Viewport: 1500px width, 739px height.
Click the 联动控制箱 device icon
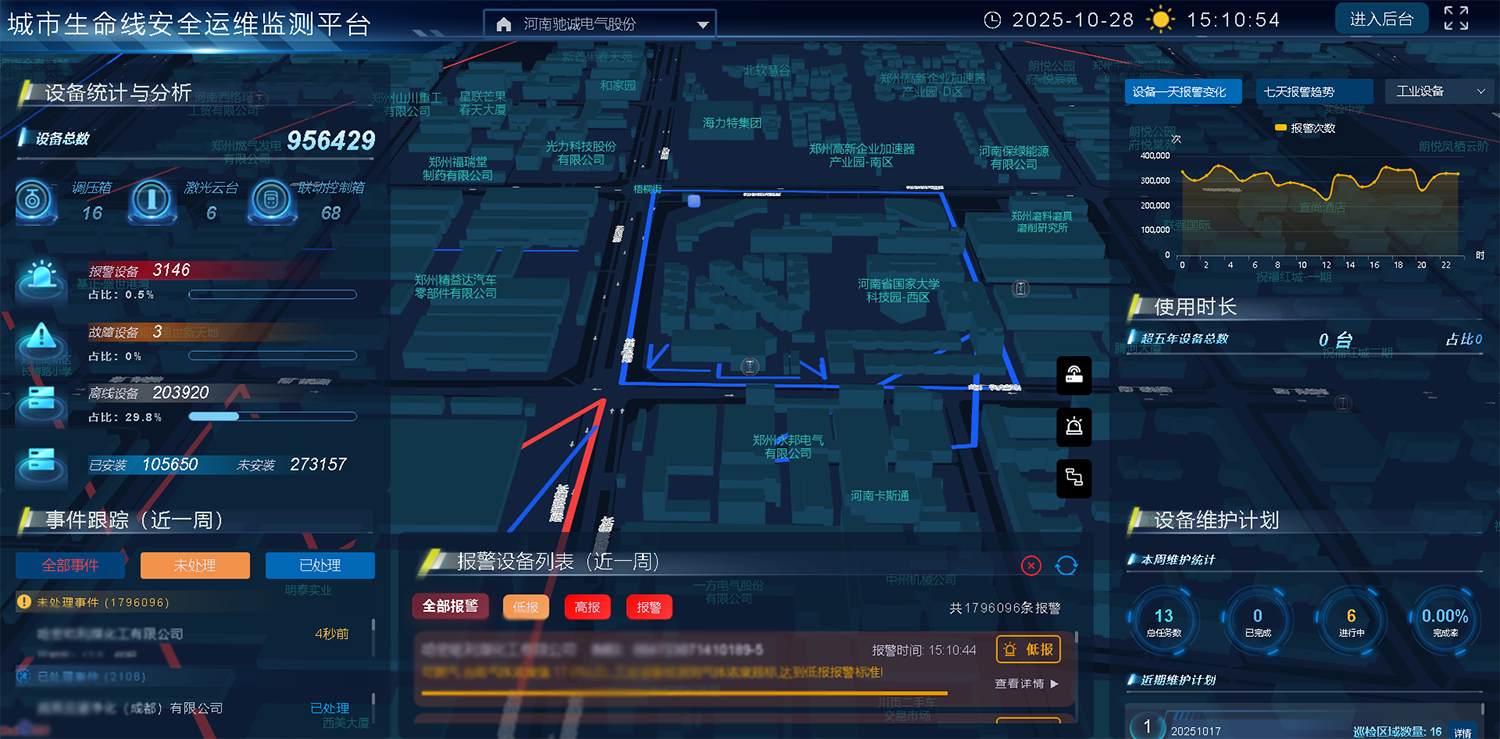269,200
